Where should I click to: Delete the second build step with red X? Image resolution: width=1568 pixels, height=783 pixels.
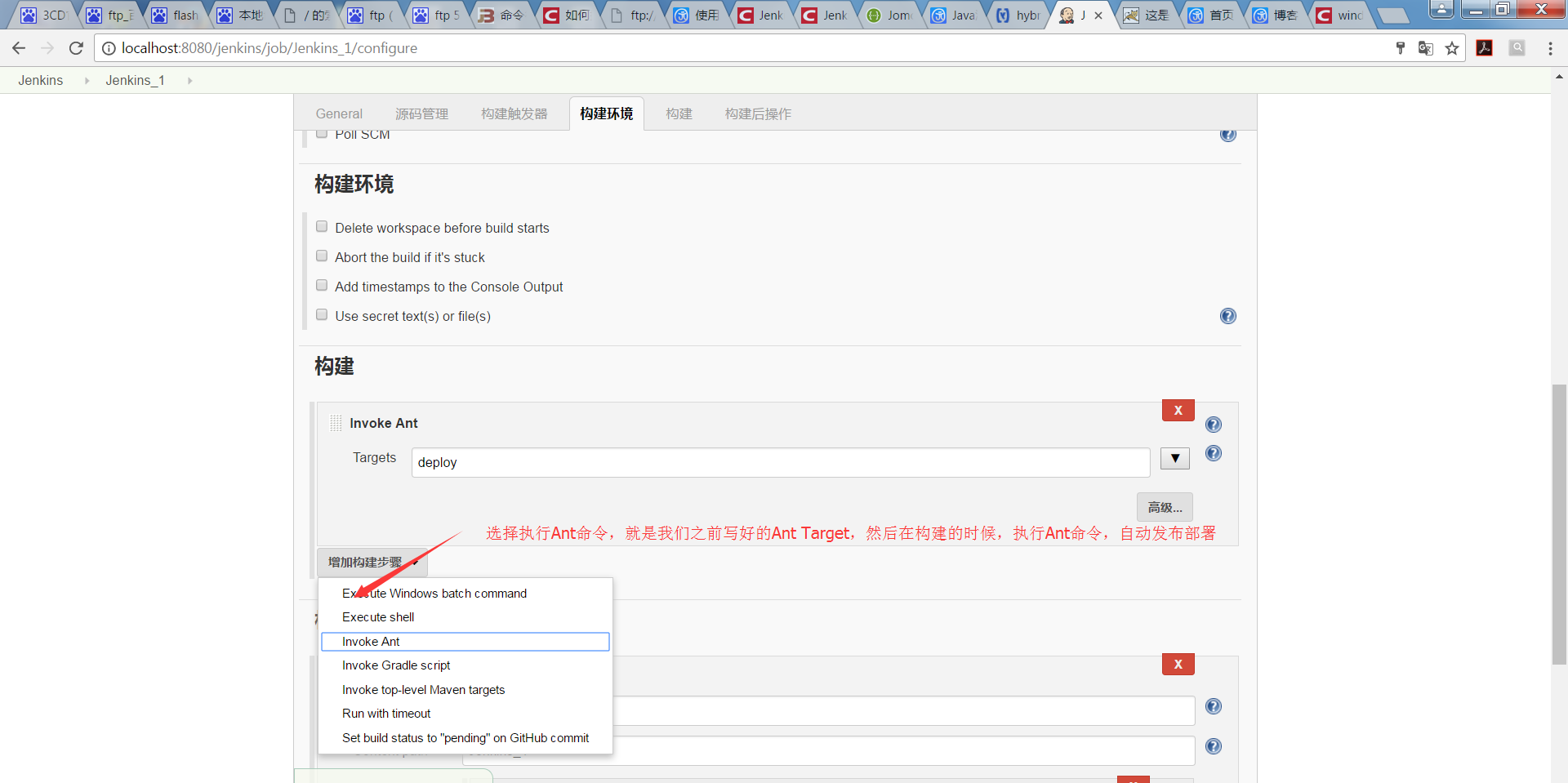coord(1178,665)
